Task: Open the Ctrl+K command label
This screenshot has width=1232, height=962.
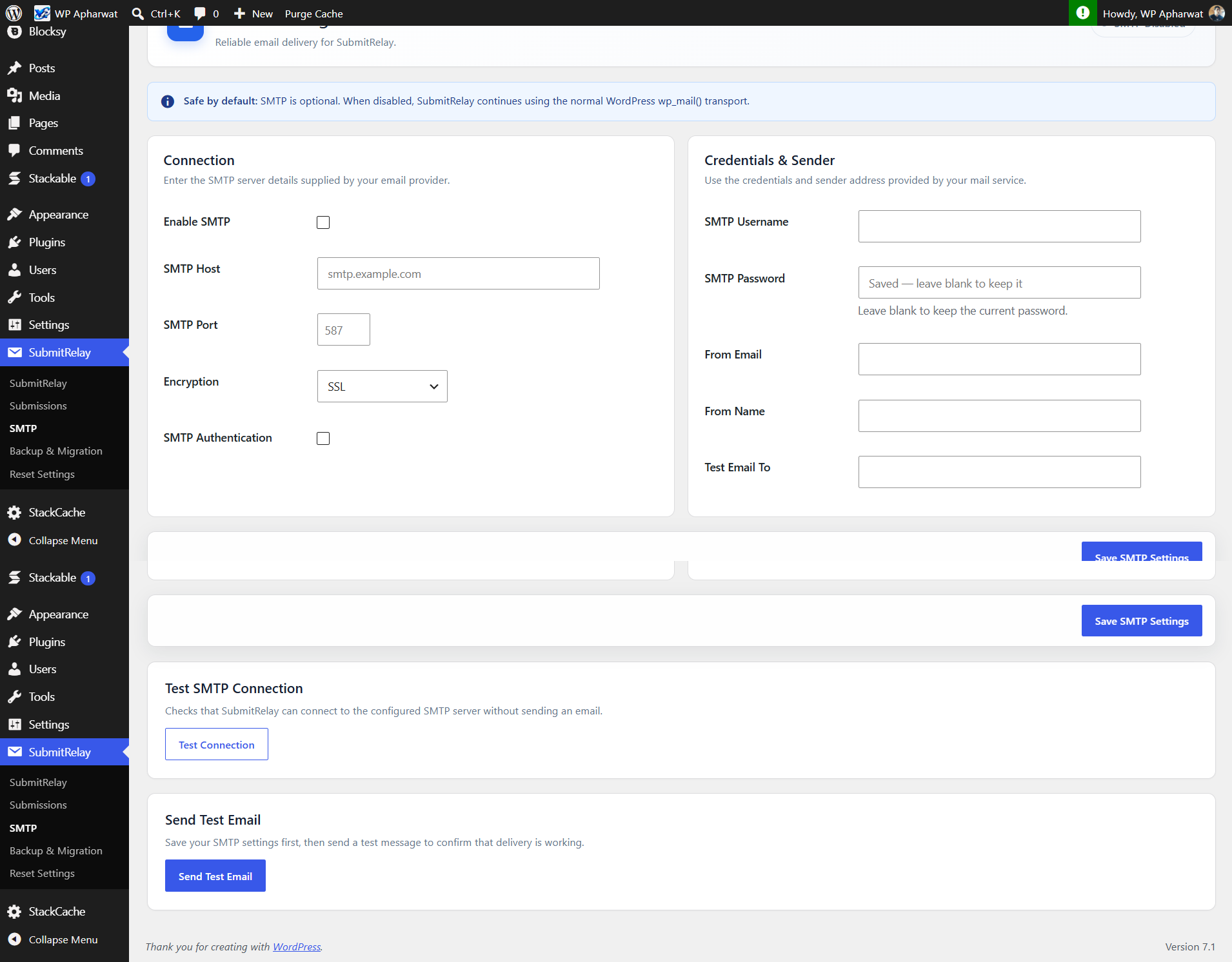Action: click(x=165, y=14)
